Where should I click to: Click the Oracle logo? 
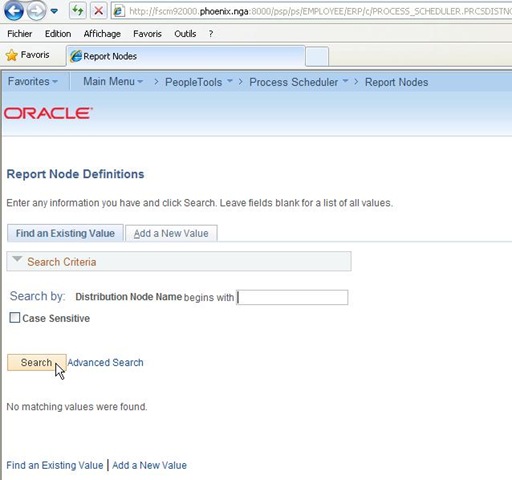pyautogui.click(x=48, y=113)
